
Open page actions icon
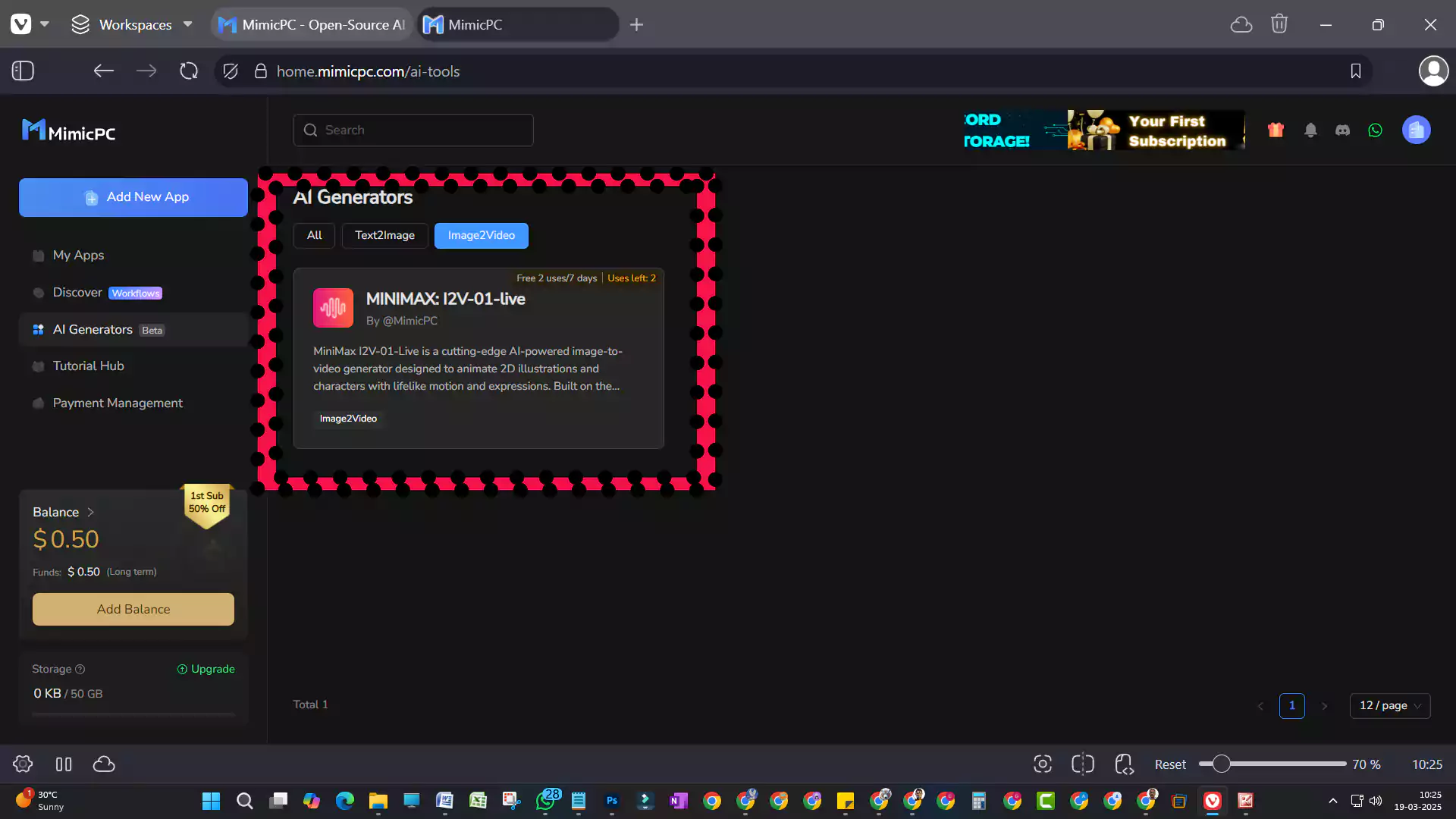pyautogui.click(x=1124, y=764)
